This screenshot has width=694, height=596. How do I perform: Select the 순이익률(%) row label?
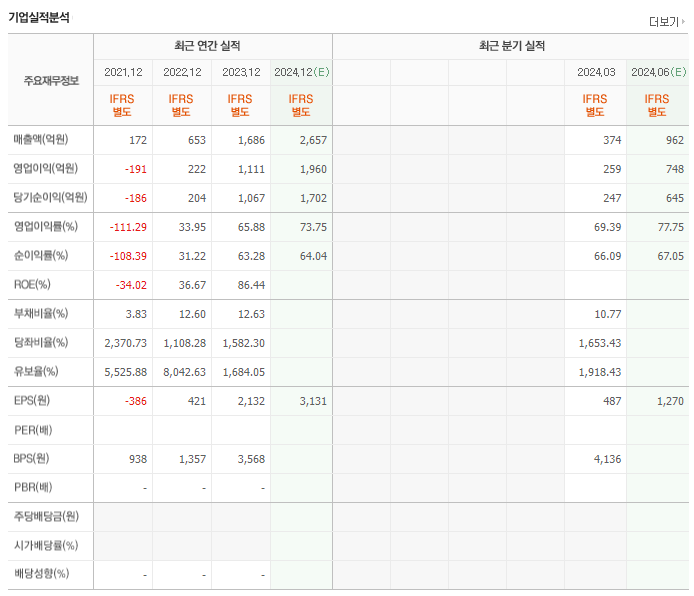pyautogui.click(x=41, y=255)
